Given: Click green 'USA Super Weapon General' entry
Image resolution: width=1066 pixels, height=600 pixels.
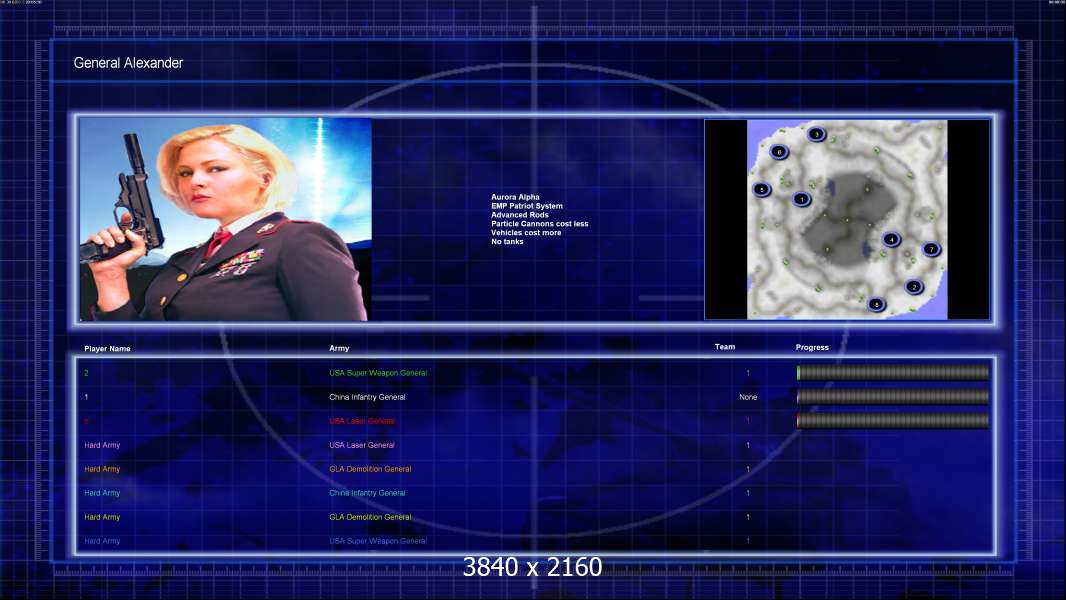Looking at the screenshot, I should point(378,373).
